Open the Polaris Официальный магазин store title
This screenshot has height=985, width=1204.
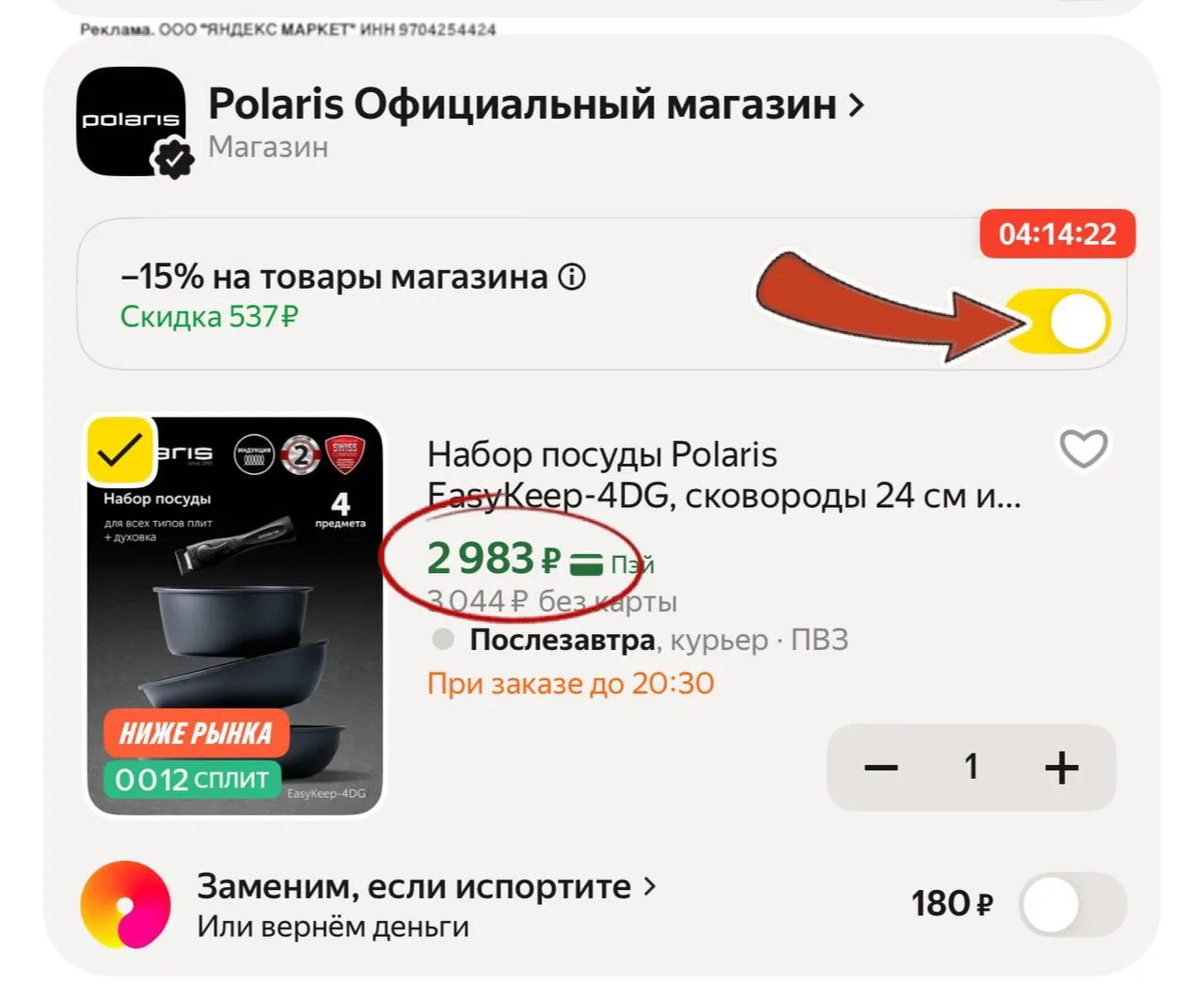(x=522, y=104)
